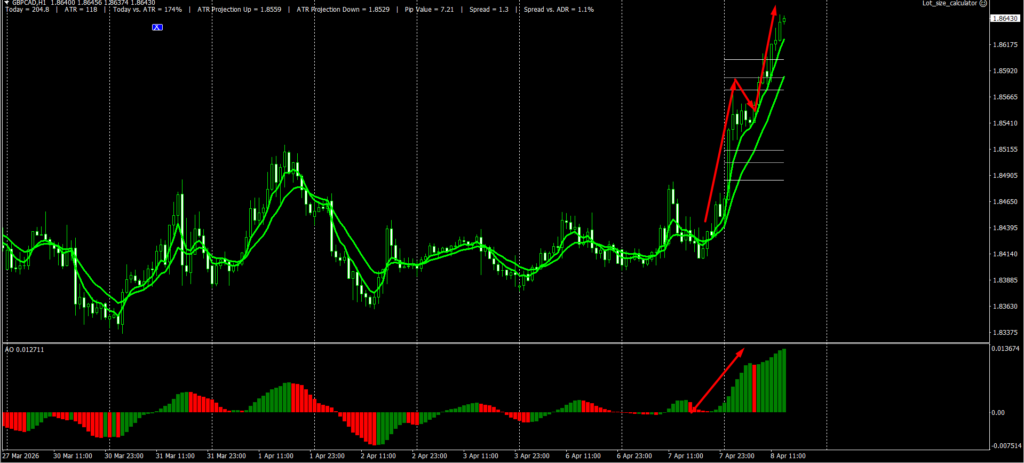Click the small blue icon below the ATR readout
The image size is (1024, 463).
(x=157, y=27)
